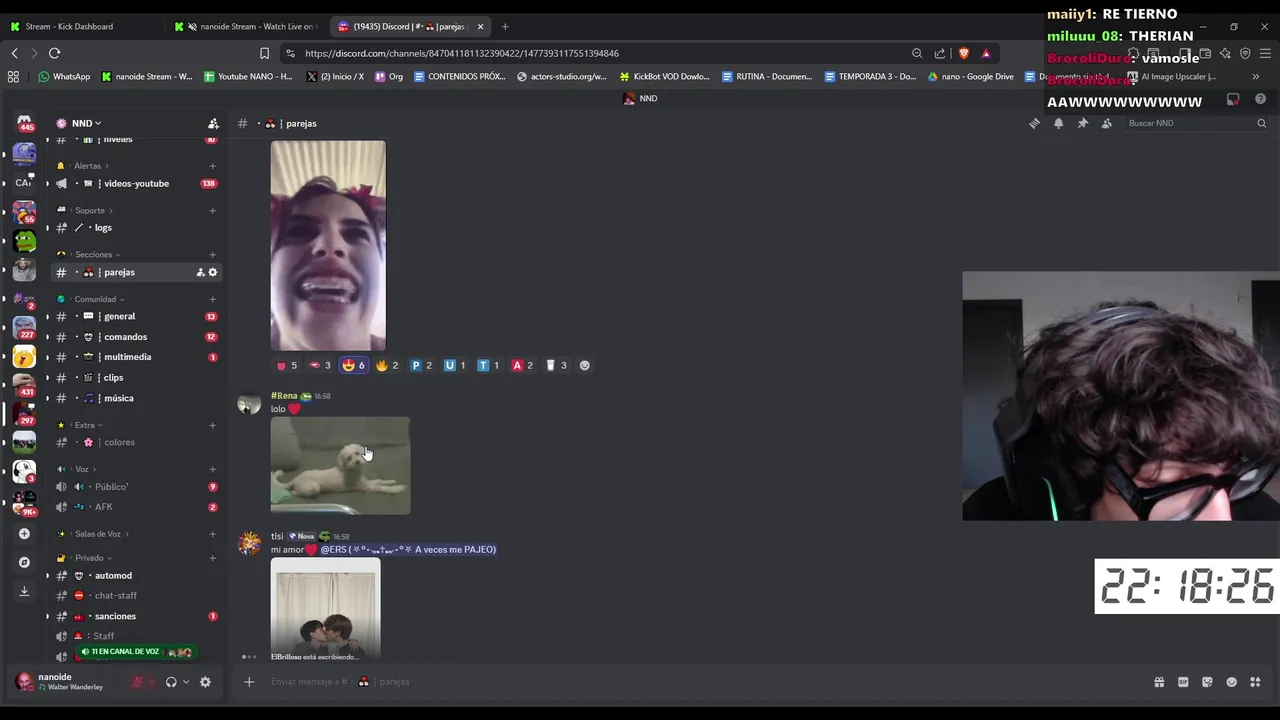
Task: Open nano - Google Drive bookmark
Action: tap(970, 76)
